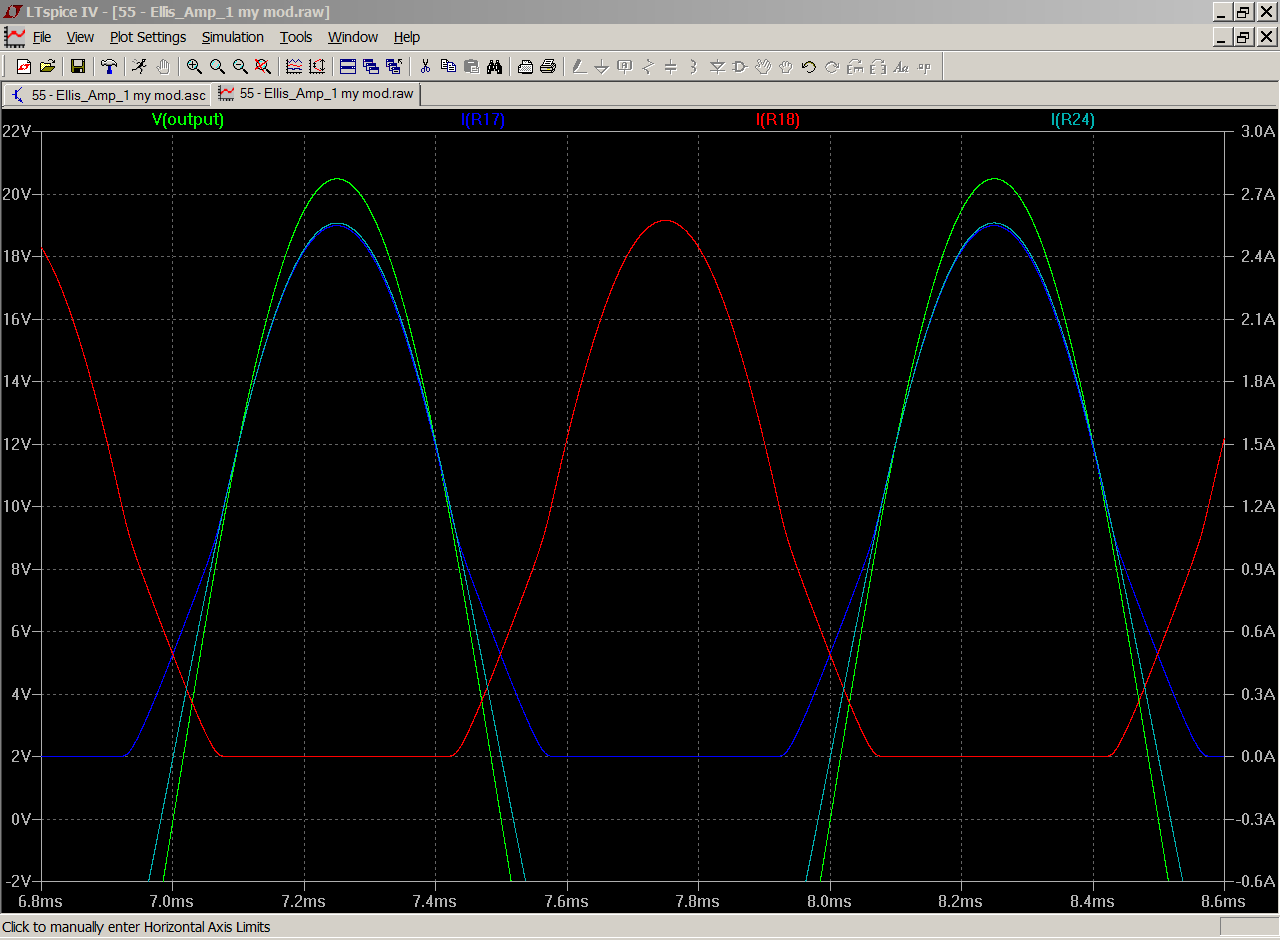Open the View menu
The height and width of the screenshot is (940, 1280).
click(x=80, y=37)
